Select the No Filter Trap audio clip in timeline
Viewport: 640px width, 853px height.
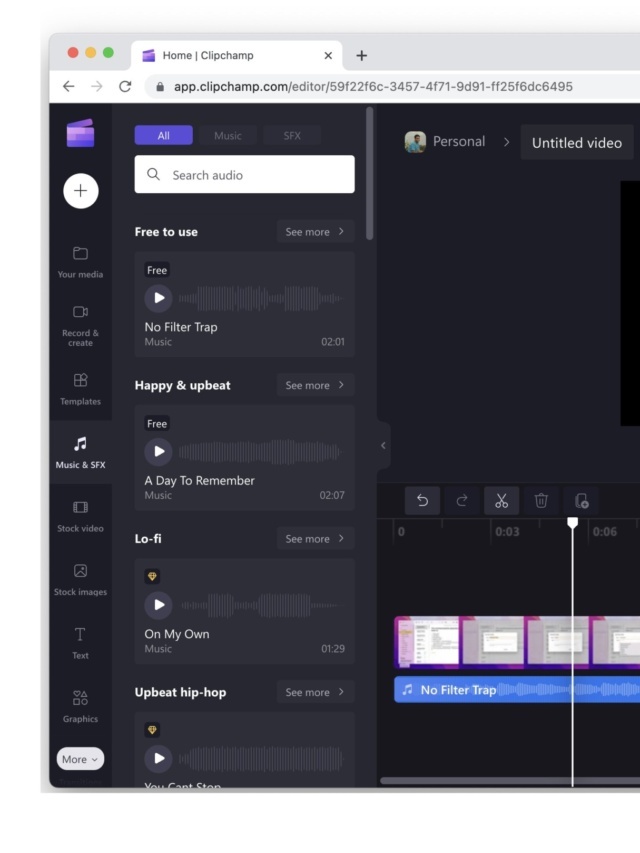click(x=517, y=690)
